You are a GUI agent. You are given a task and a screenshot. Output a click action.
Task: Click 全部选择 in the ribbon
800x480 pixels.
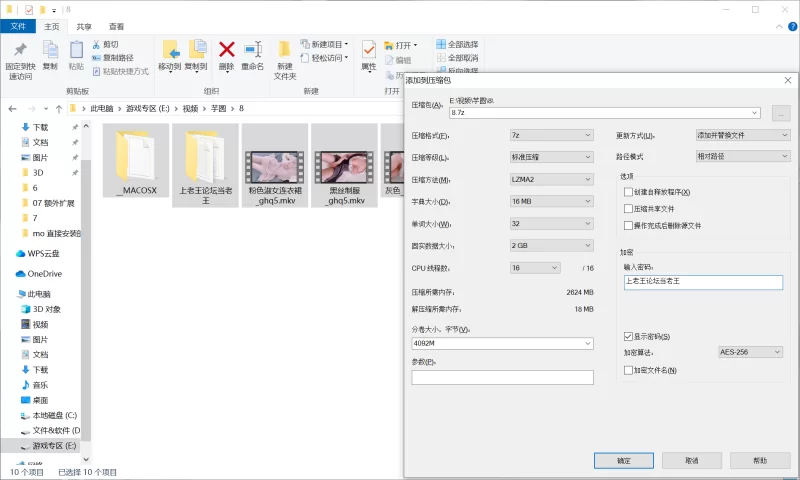(x=458, y=44)
